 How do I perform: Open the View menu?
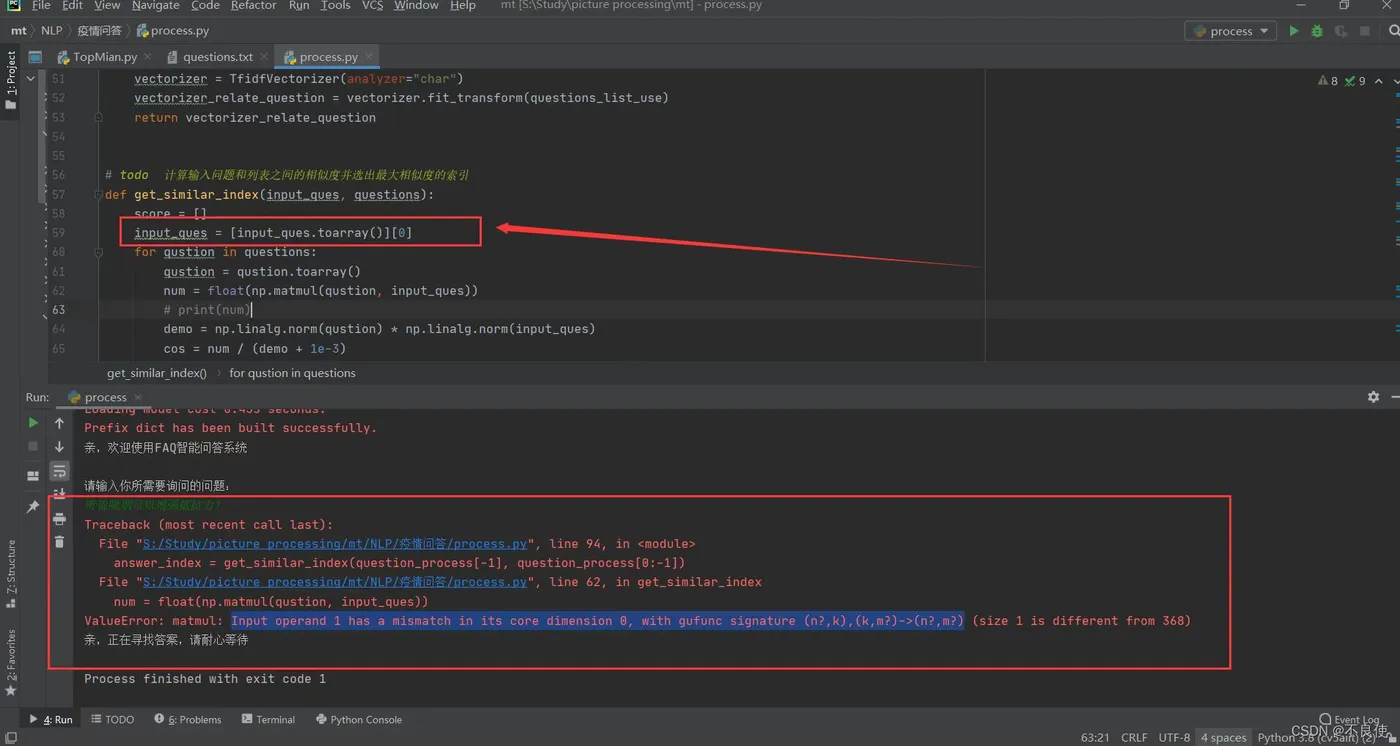(107, 5)
